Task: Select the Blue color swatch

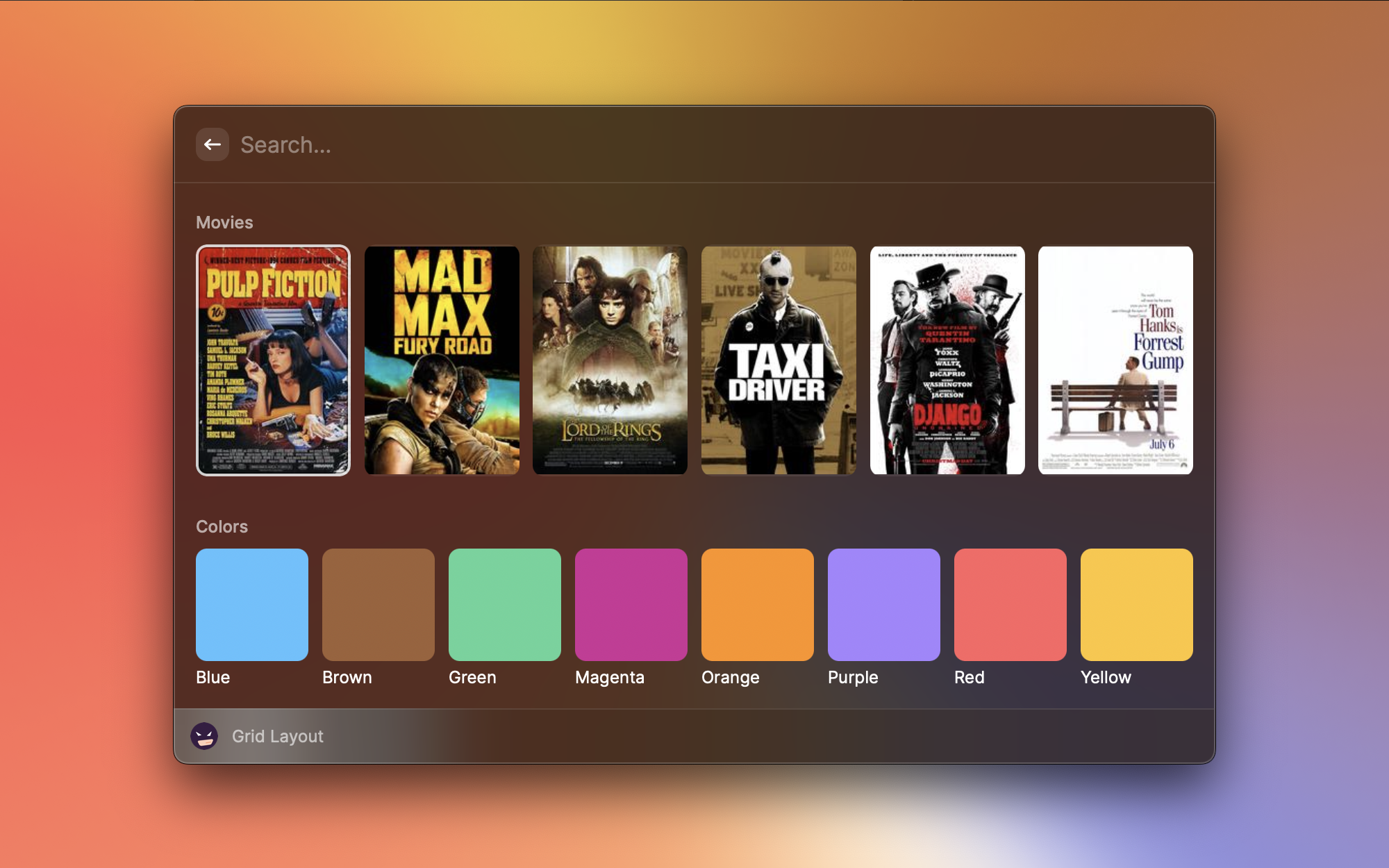Action: click(252, 605)
